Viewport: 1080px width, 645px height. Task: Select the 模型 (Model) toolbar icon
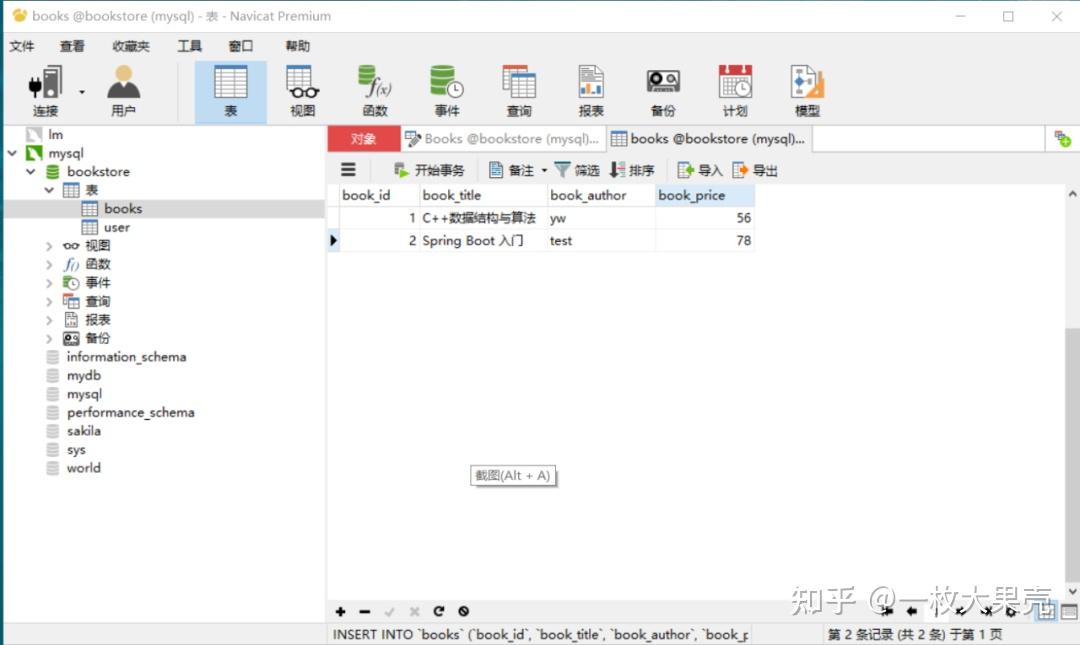click(x=806, y=88)
